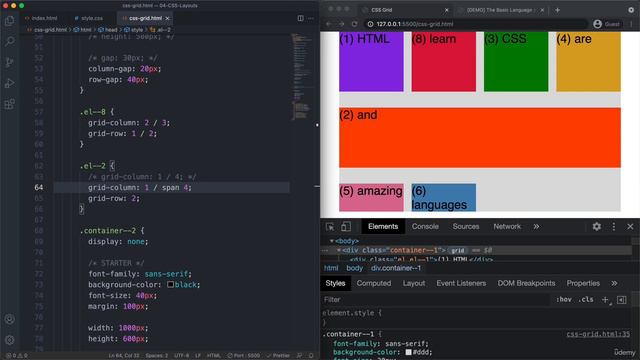
Task: Toggle the computed styles sidebar icon
Action: coord(622,300)
